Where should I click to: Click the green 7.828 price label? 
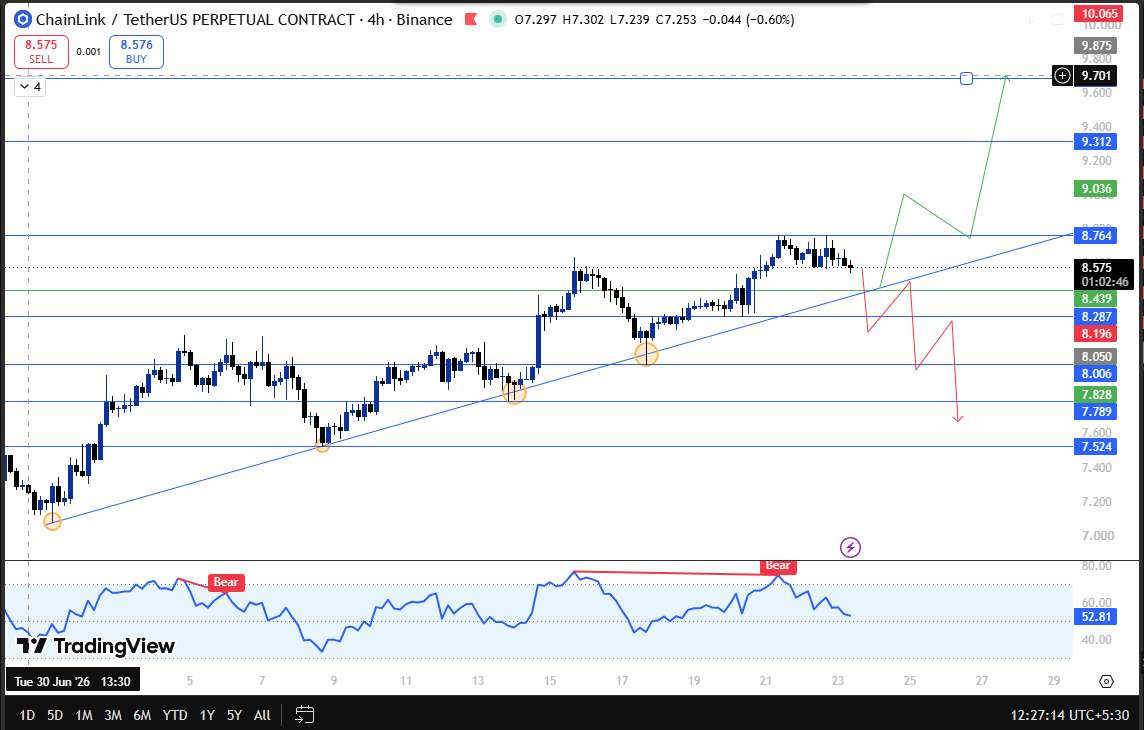(1097, 395)
